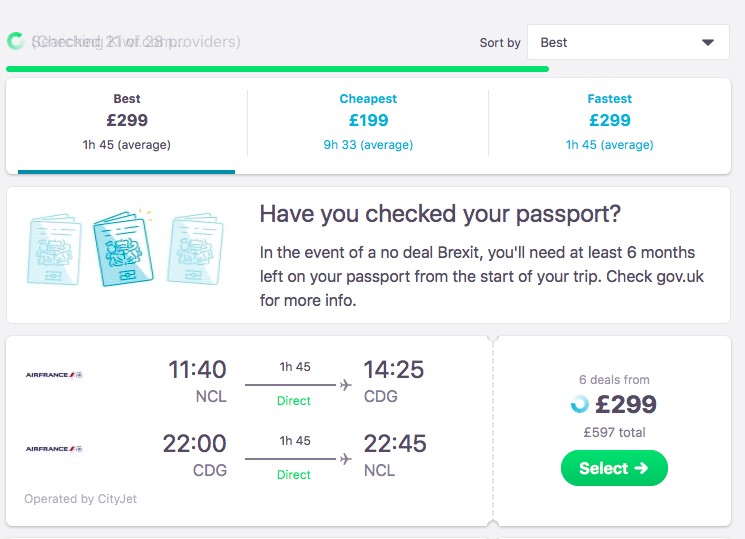Click the return flight airplane icon
The image size is (745, 539).
pos(346,459)
